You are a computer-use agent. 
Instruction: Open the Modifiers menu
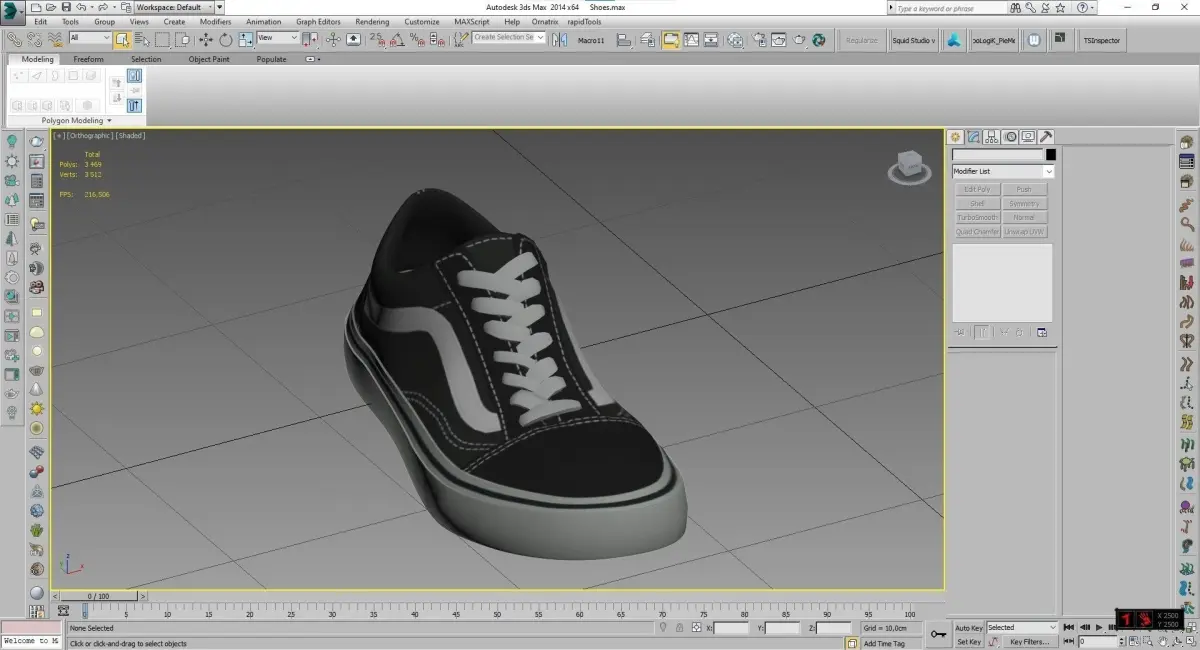[215, 21]
